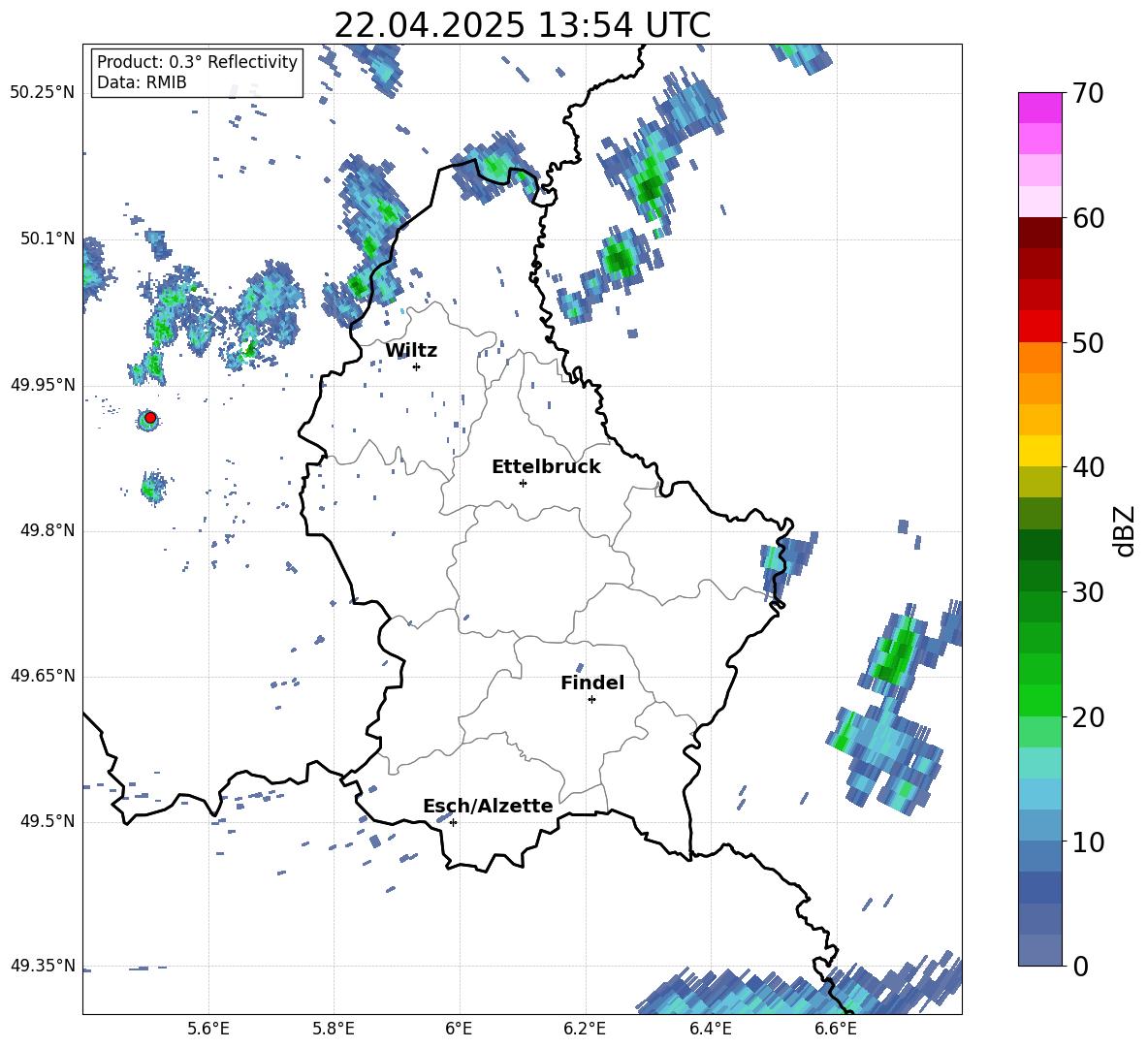Click the 49.35°N latitude label
Viewport: 1148px width, 1048px height.
point(43,966)
